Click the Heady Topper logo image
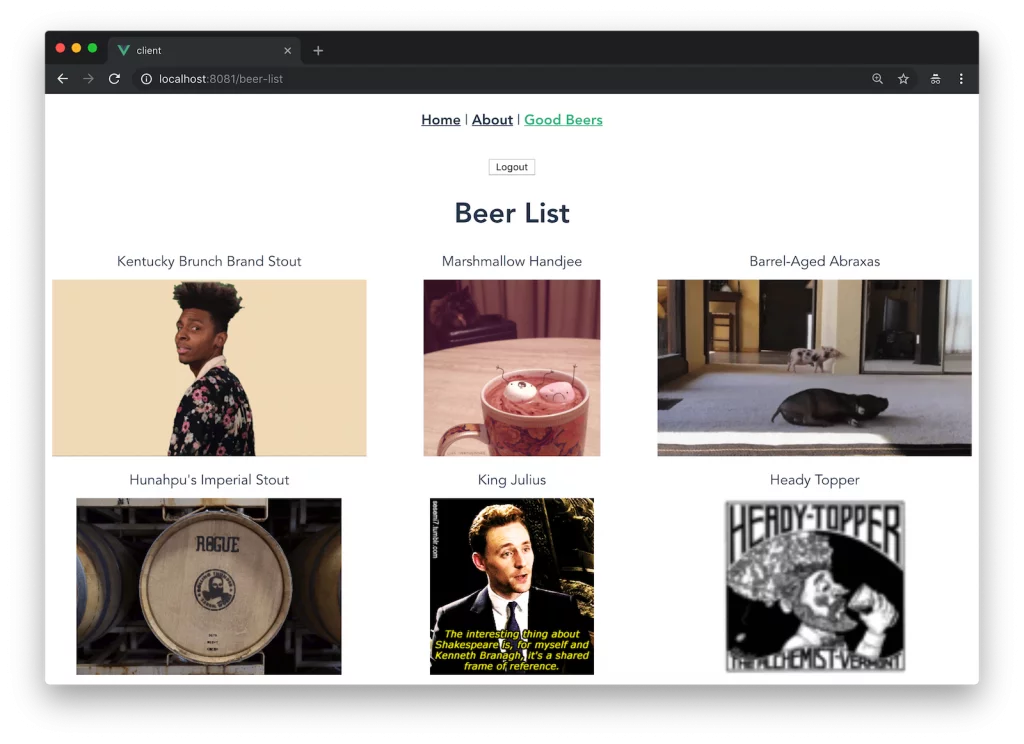This screenshot has height=744, width=1024. [x=814, y=586]
